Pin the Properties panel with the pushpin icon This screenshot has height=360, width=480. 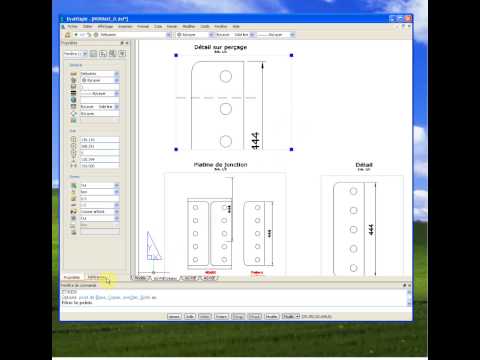click(122, 43)
